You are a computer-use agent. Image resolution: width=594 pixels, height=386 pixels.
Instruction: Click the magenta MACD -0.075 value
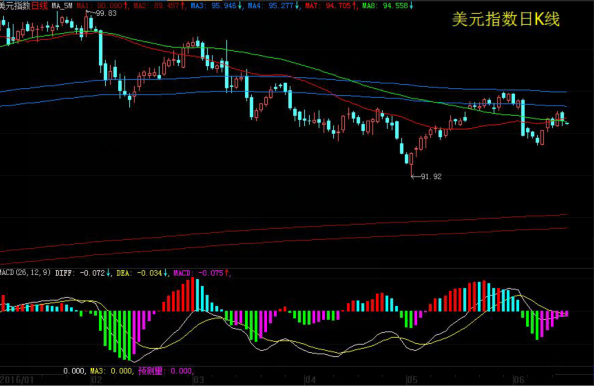[x=201, y=273]
